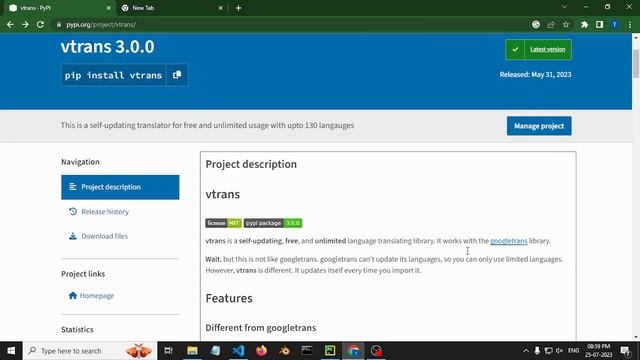
Task: Reload the PyPI page
Action: point(40,24)
